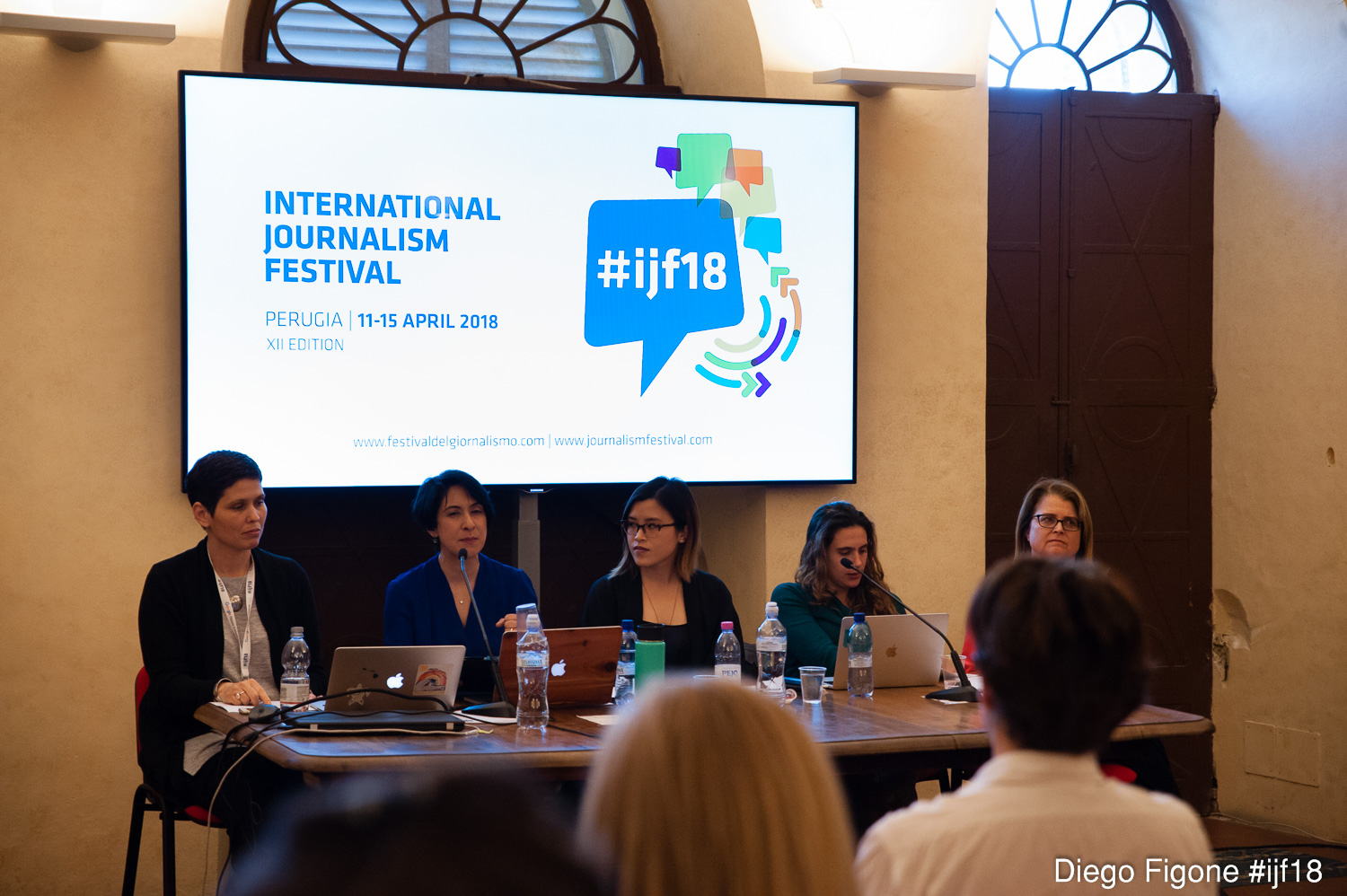Click the "11-15 APRIL 2018" date text

point(427,321)
